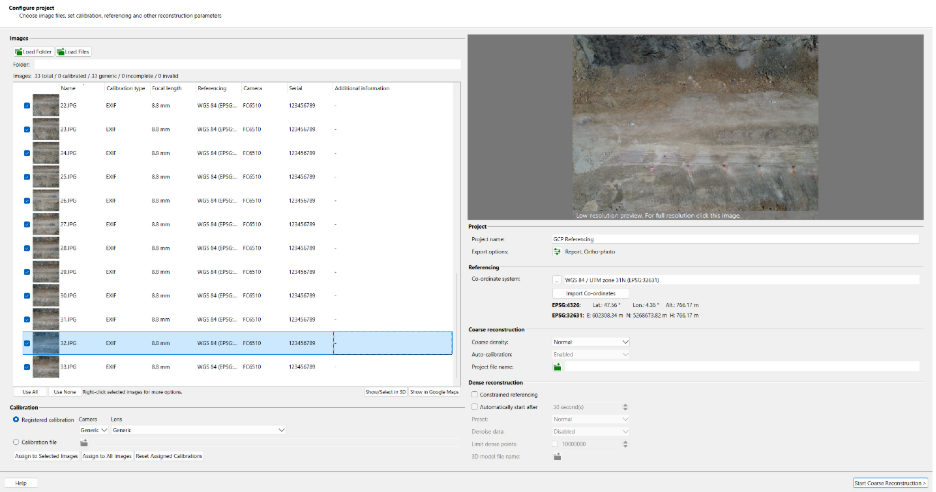This screenshot has width=936, height=492.
Task: Open export options Report, Ortho-photo icon
Action: (557, 252)
